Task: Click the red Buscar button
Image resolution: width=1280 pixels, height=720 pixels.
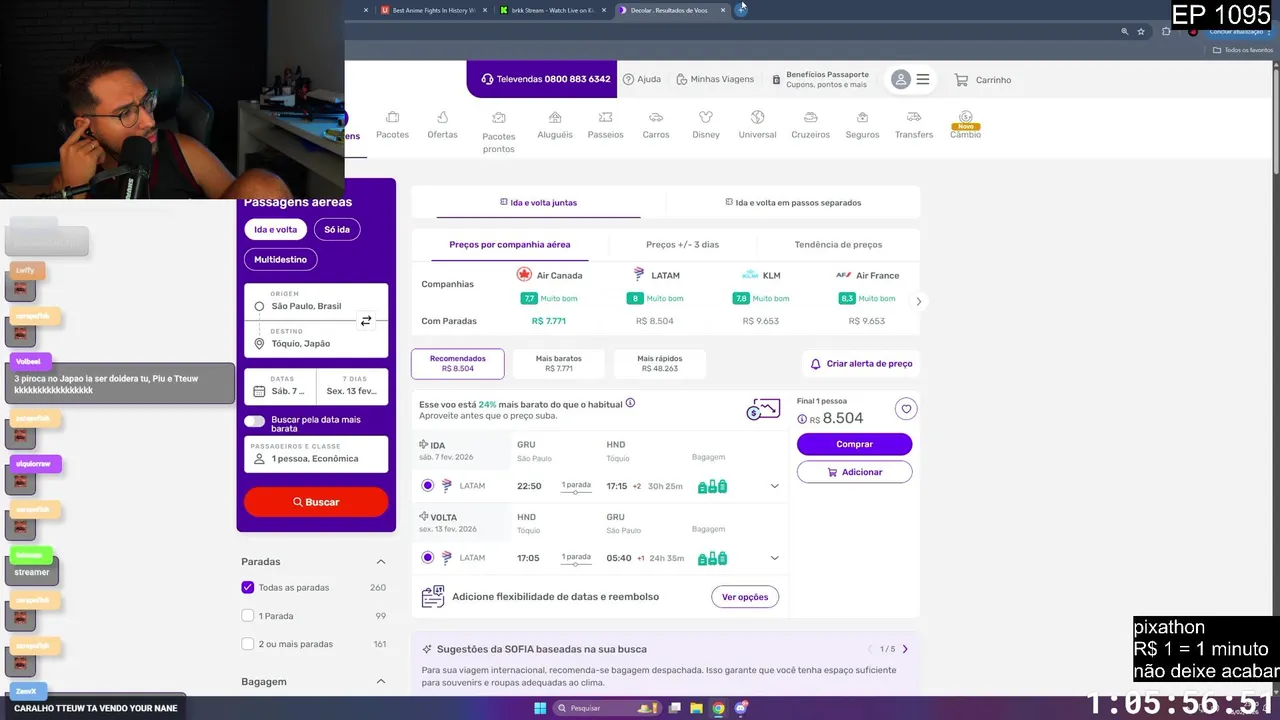Action: pos(316,502)
